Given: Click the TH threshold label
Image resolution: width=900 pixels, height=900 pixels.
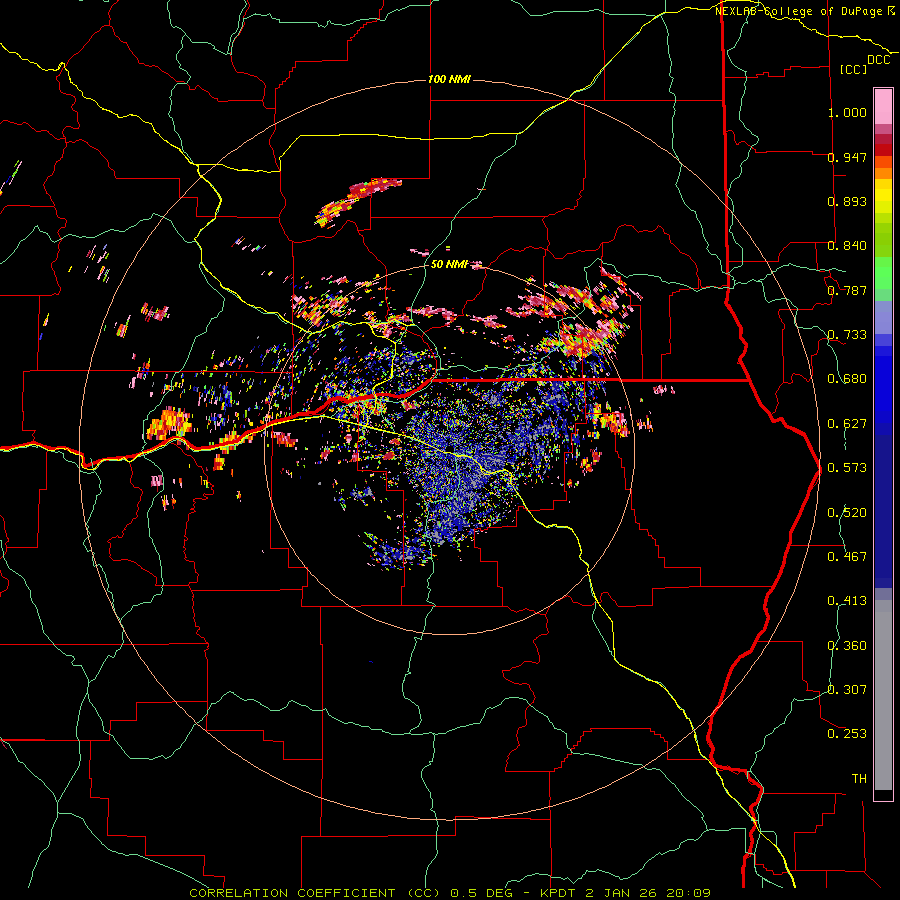Looking at the screenshot, I should (859, 779).
